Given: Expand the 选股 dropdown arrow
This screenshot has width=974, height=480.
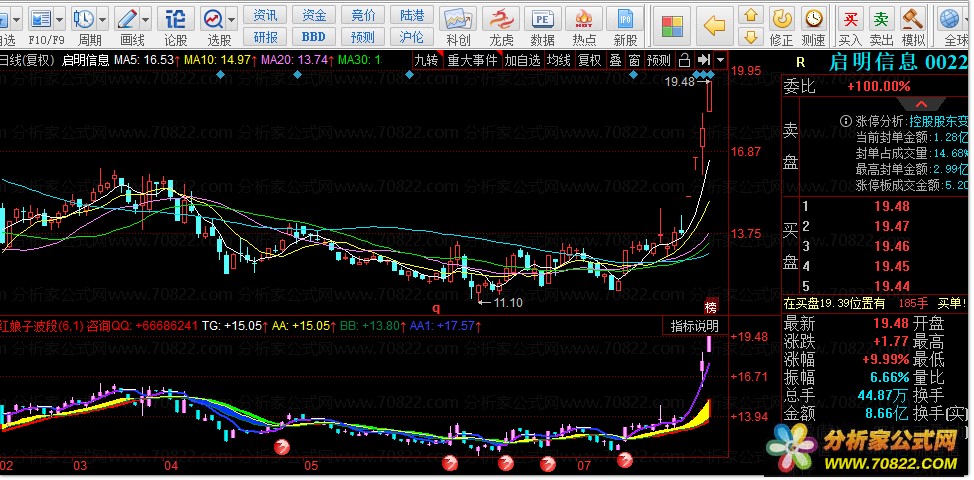Looking at the screenshot, I should point(232,20).
